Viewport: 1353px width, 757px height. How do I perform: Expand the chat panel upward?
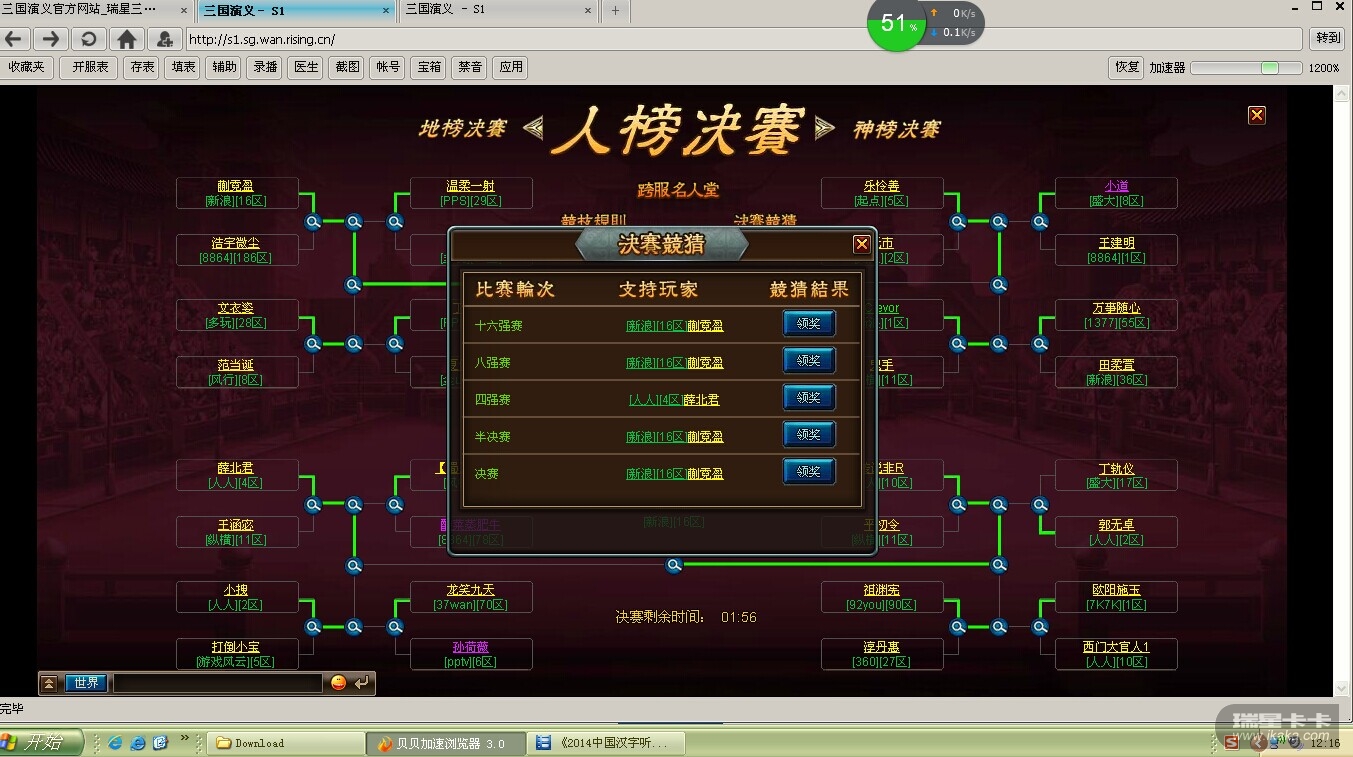(49, 683)
